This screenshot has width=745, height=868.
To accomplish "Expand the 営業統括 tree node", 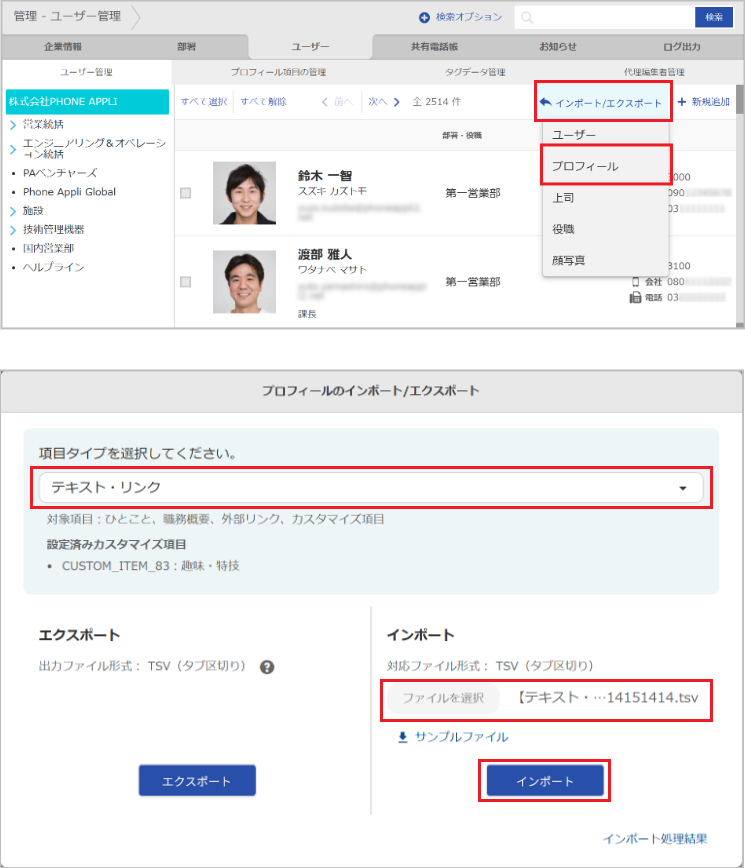I will 13,125.
